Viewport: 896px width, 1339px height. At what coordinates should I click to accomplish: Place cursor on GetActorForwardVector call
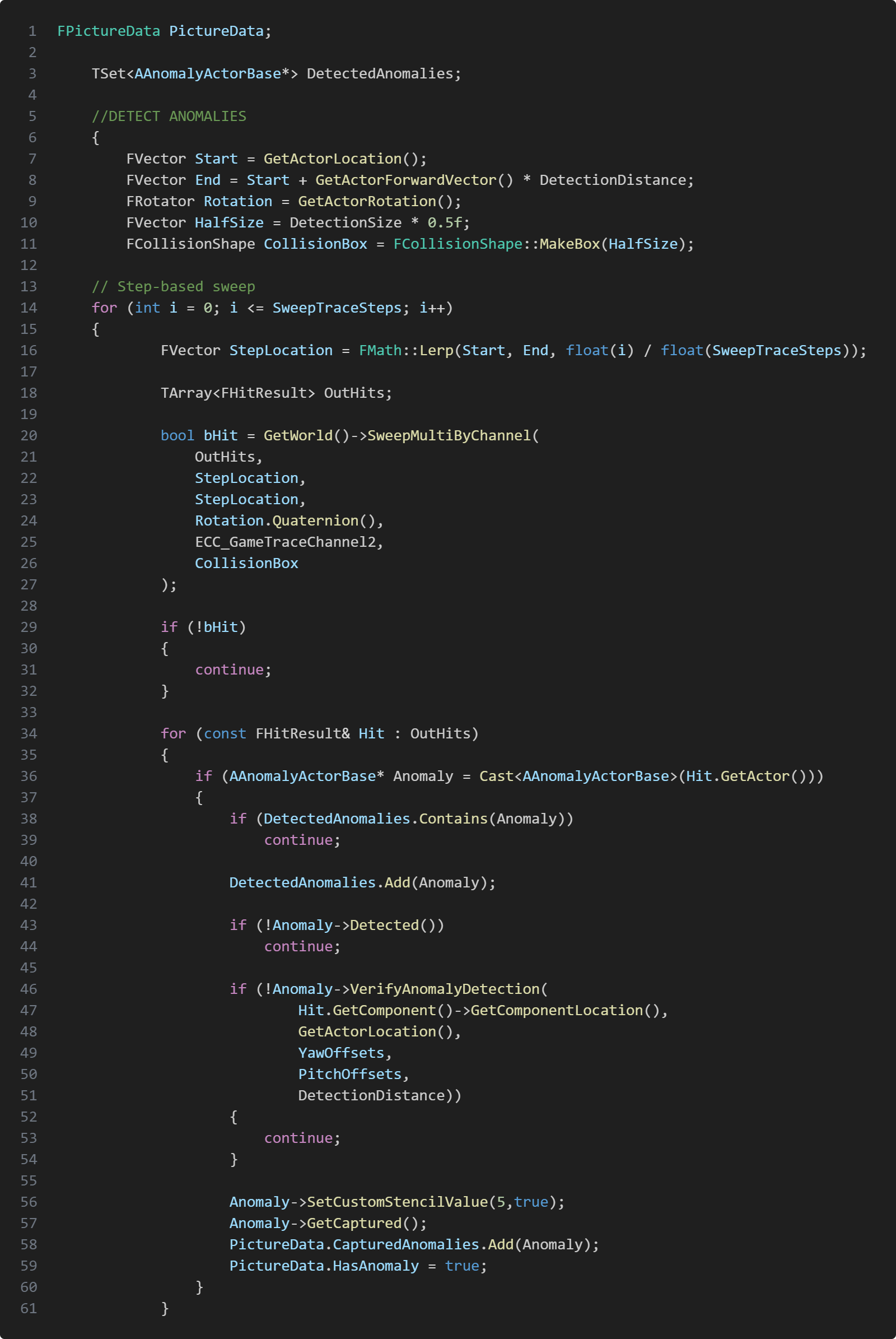click(x=405, y=180)
